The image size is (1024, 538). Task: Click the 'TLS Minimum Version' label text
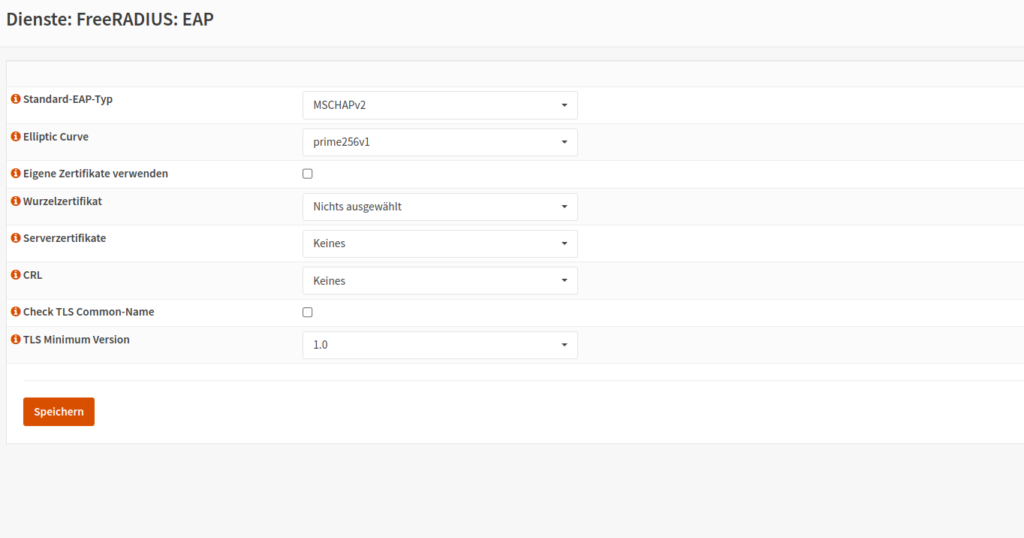coord(76,340)
